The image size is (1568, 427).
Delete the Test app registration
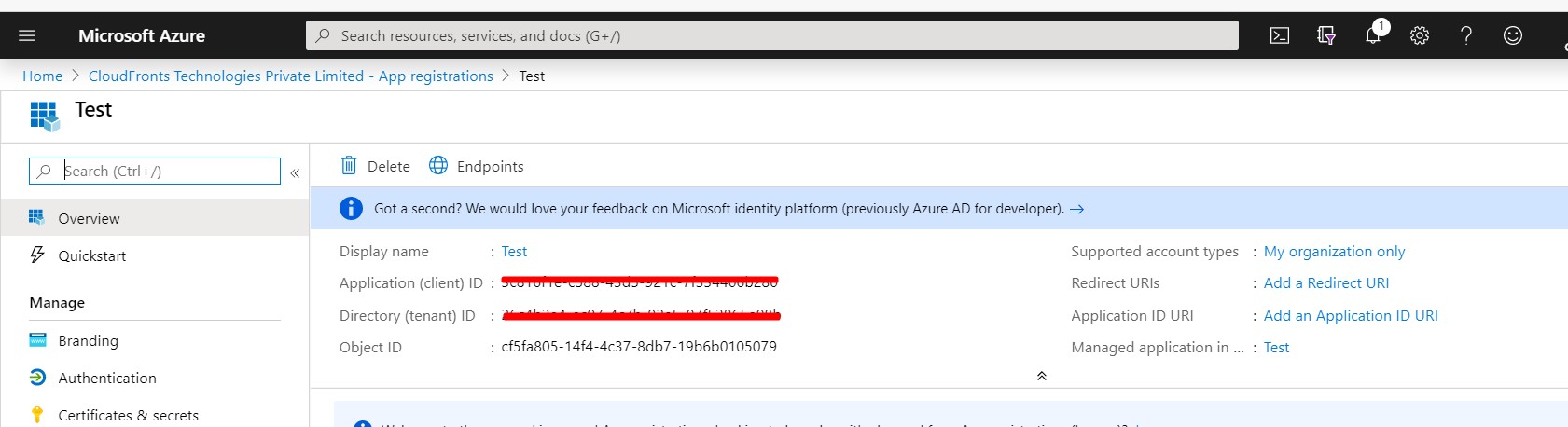pyautogui.click(x=376, y=166)
